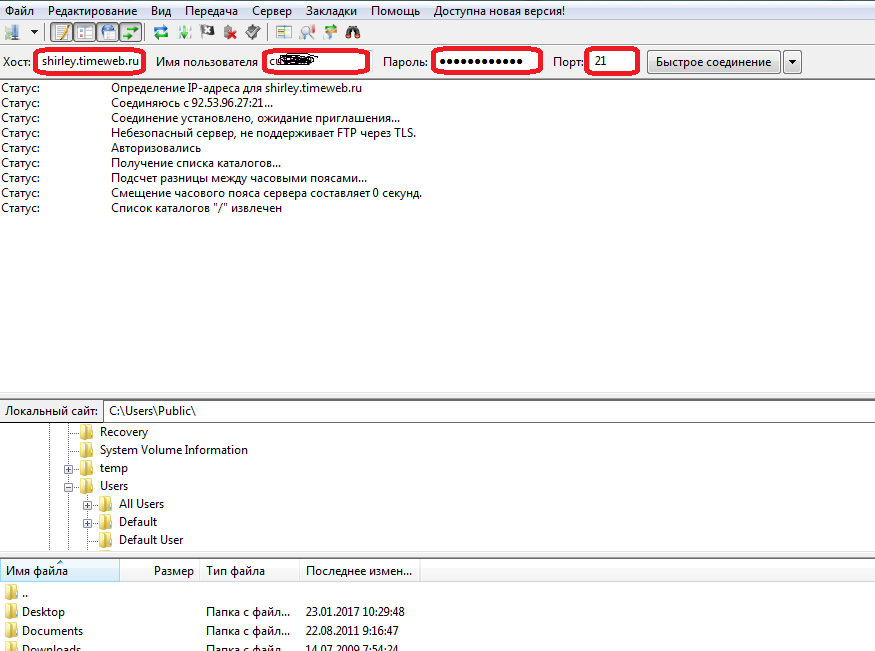Screen dimensions: 875x651
Task: Toggle directory comparison mode
Action: (x=282, y=31)
